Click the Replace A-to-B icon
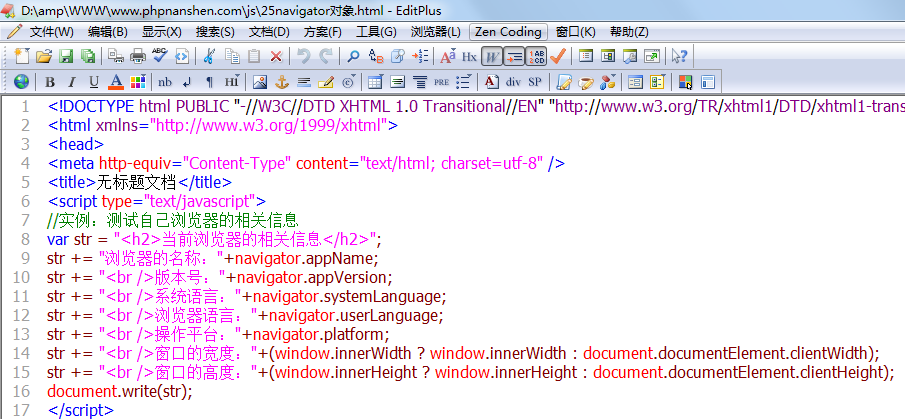 pos(376,56)
